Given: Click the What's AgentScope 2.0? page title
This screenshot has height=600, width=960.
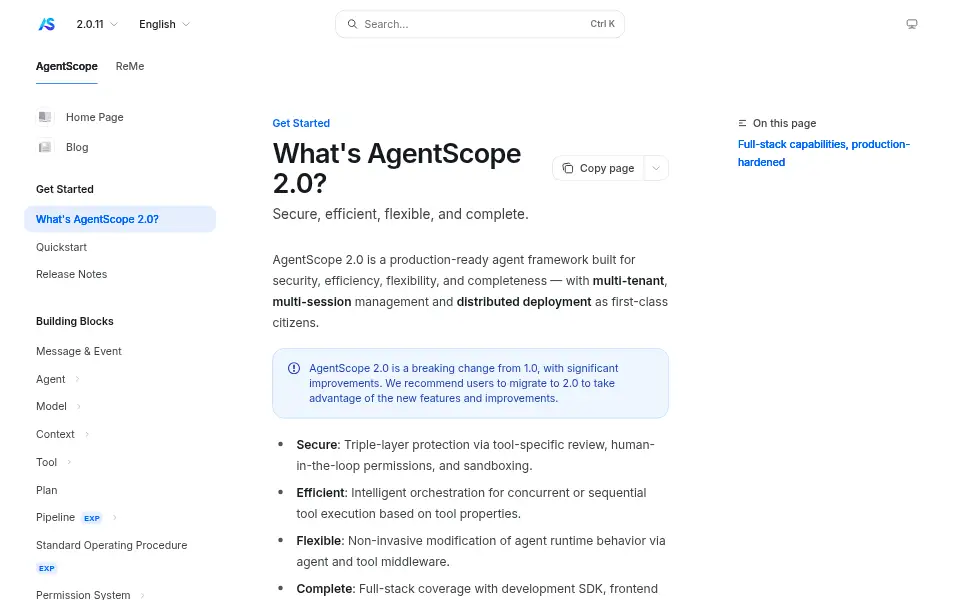Looking at the screenshot, I should click(x=397, y=168).
